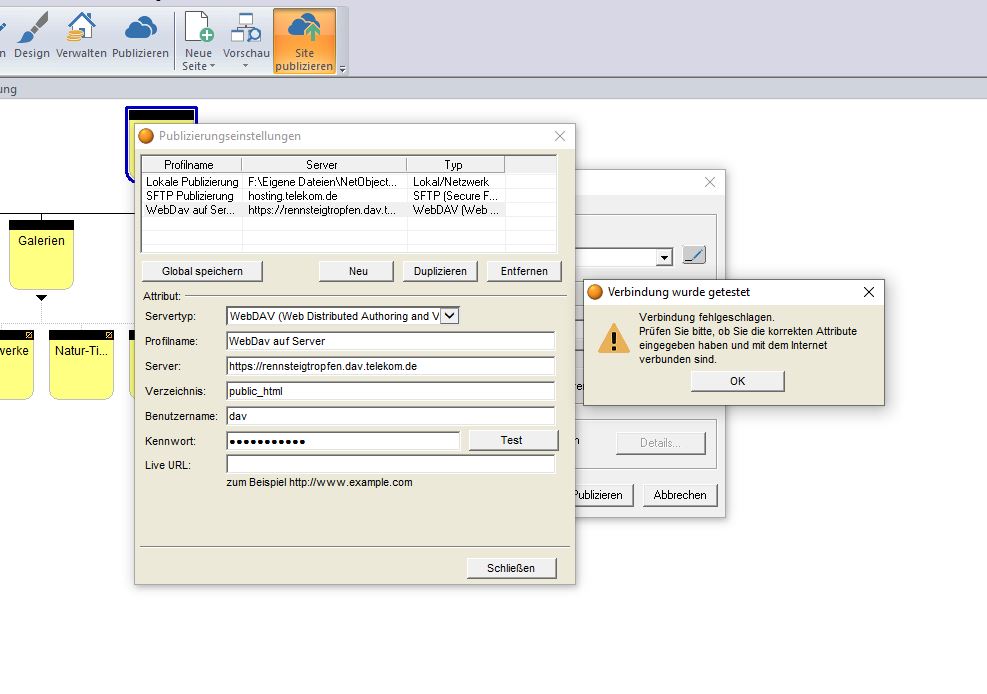The width and height of the screenshot is (987, 694).
Task: Open the toolbar overflow arrow after Site publizieren
Action: [343, 69]
